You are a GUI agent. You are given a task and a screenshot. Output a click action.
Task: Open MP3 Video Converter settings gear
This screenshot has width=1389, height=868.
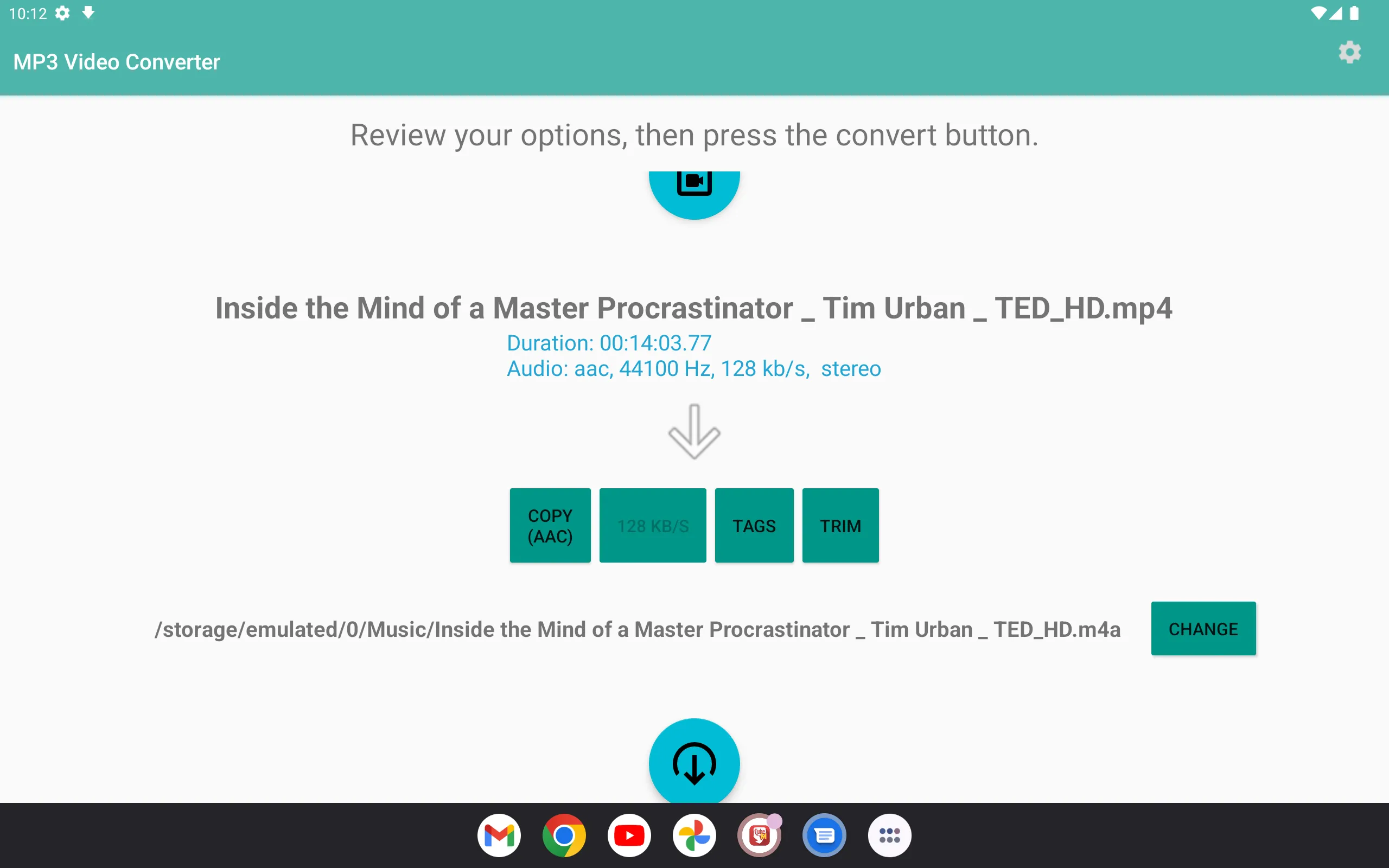1350,52
